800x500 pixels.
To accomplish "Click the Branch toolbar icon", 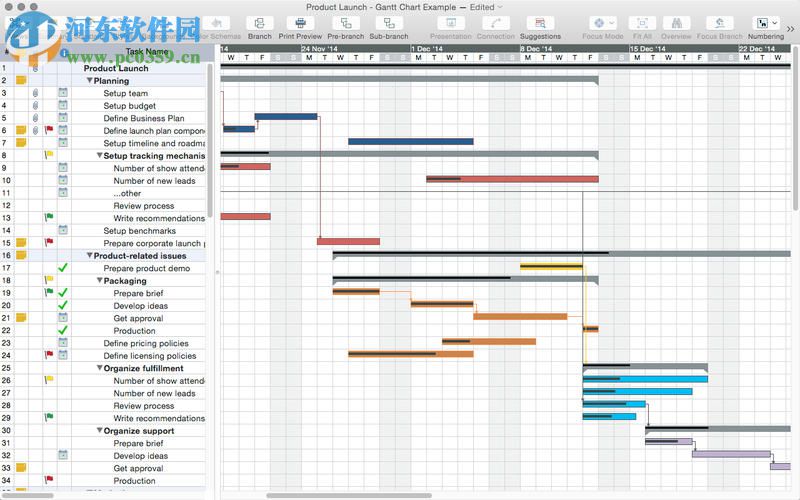I will (259, 23).
